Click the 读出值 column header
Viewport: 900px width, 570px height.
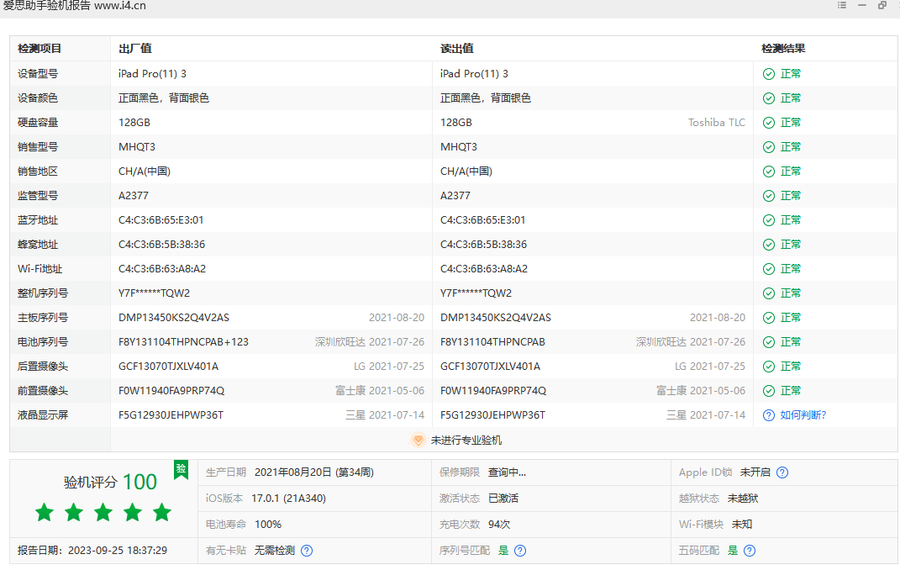click(457, 48)
